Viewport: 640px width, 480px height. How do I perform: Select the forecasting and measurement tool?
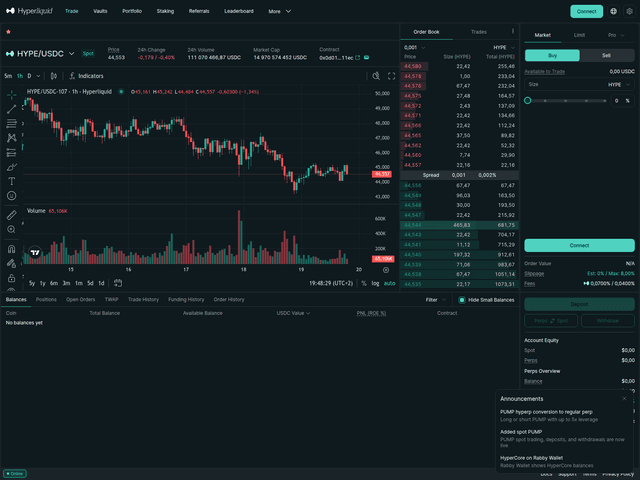(x=11, y=153)
